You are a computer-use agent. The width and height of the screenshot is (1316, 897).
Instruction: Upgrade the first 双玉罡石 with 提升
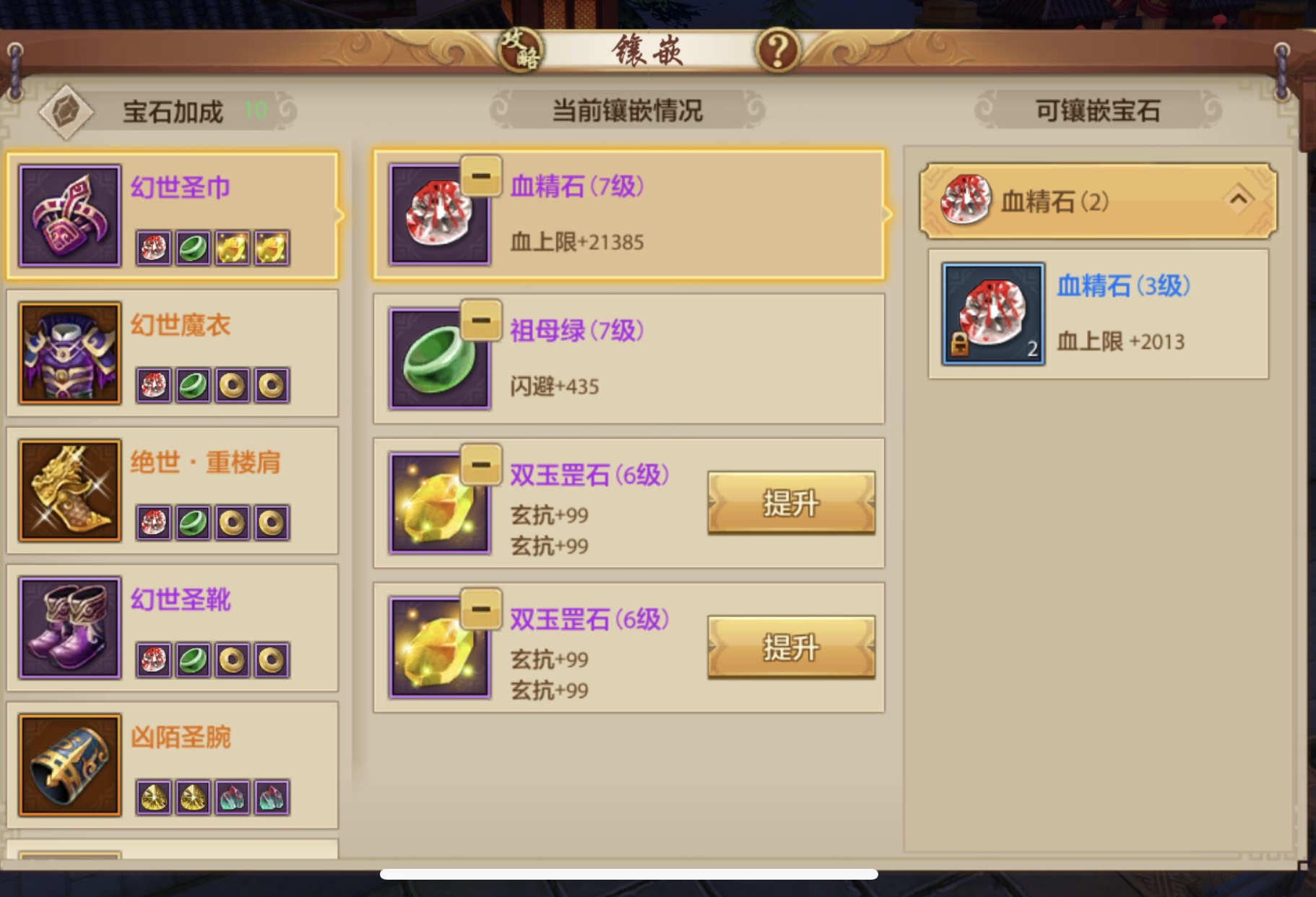click(x=792, y=503)
